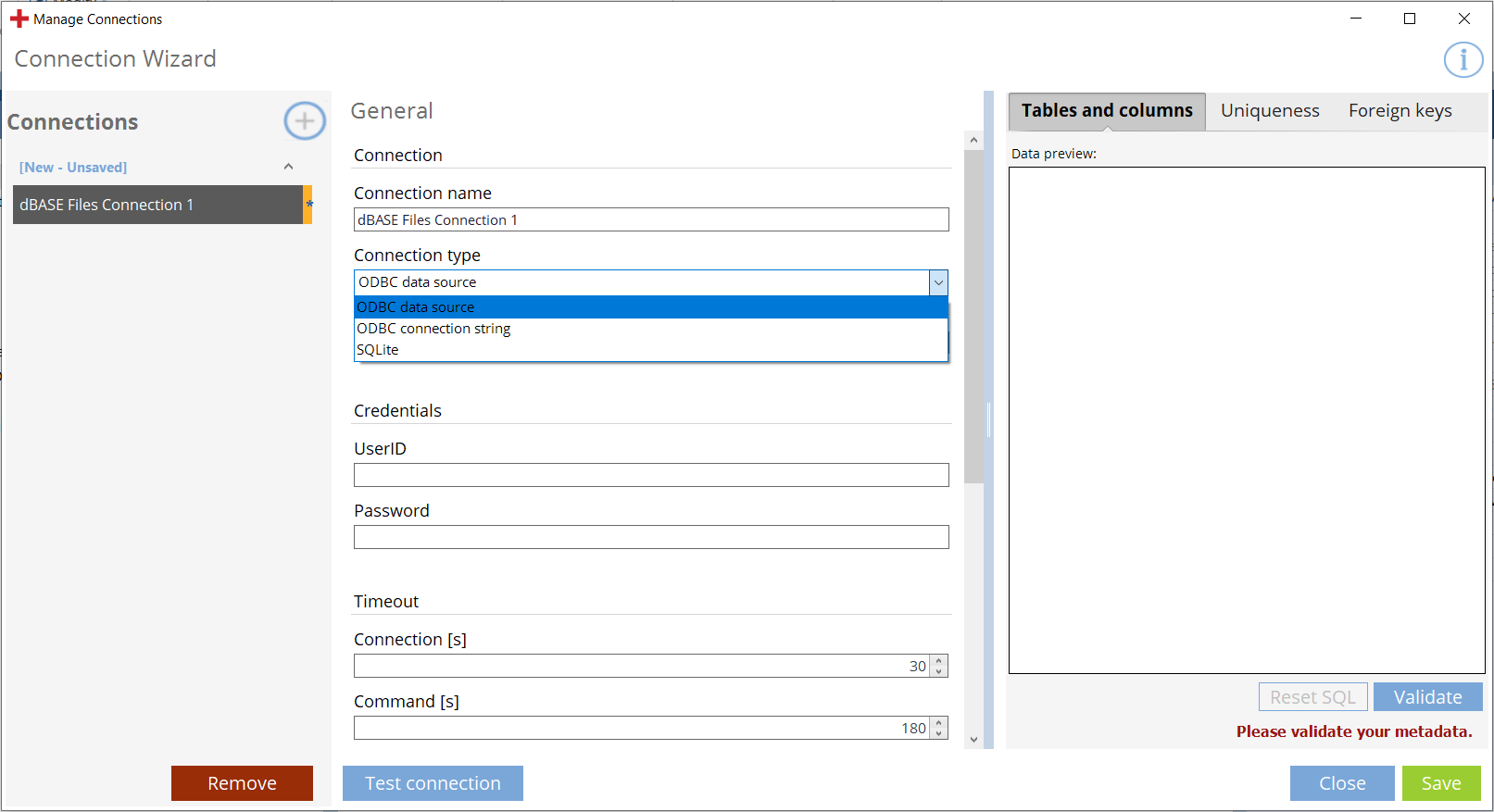Viewport: 1494px width, 812px height.
Task: Click in the UserID input field
Action: 651,475
